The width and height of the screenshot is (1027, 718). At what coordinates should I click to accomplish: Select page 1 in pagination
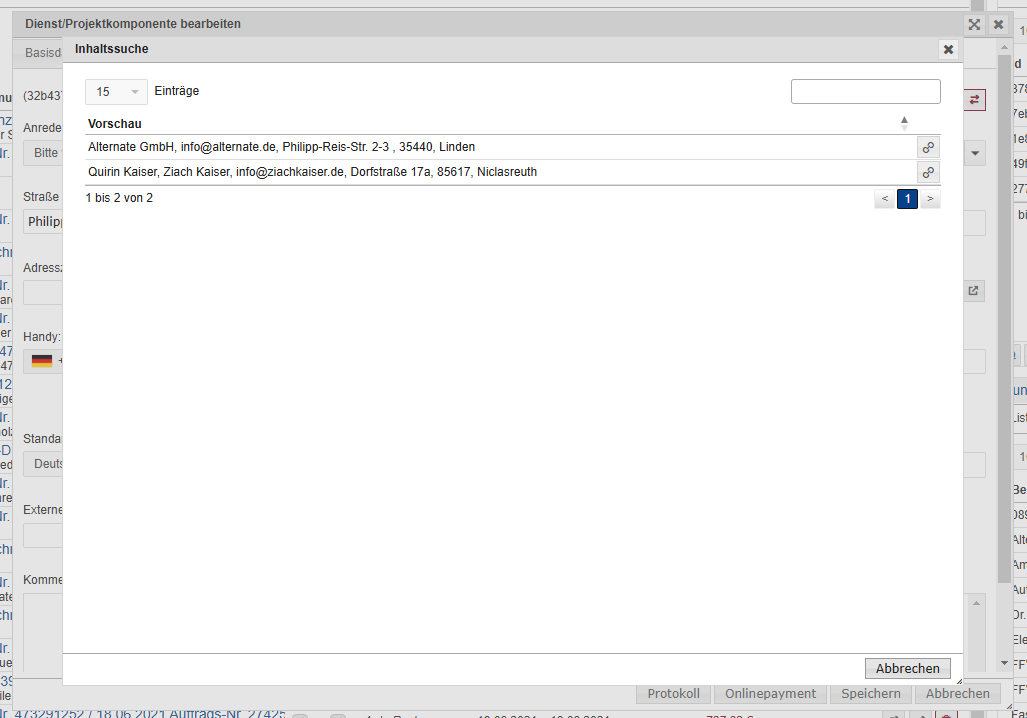[907, 199]
